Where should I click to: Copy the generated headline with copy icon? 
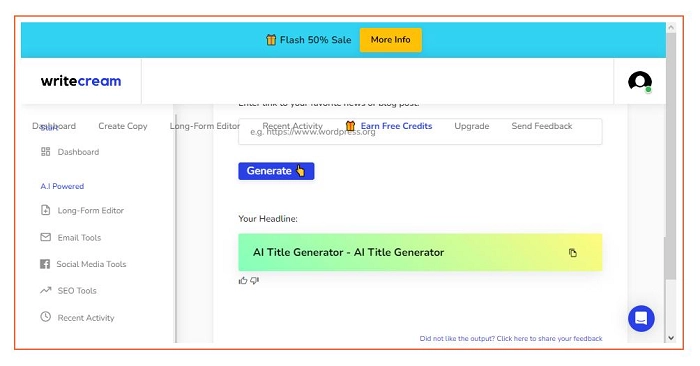tap(572, 253)
